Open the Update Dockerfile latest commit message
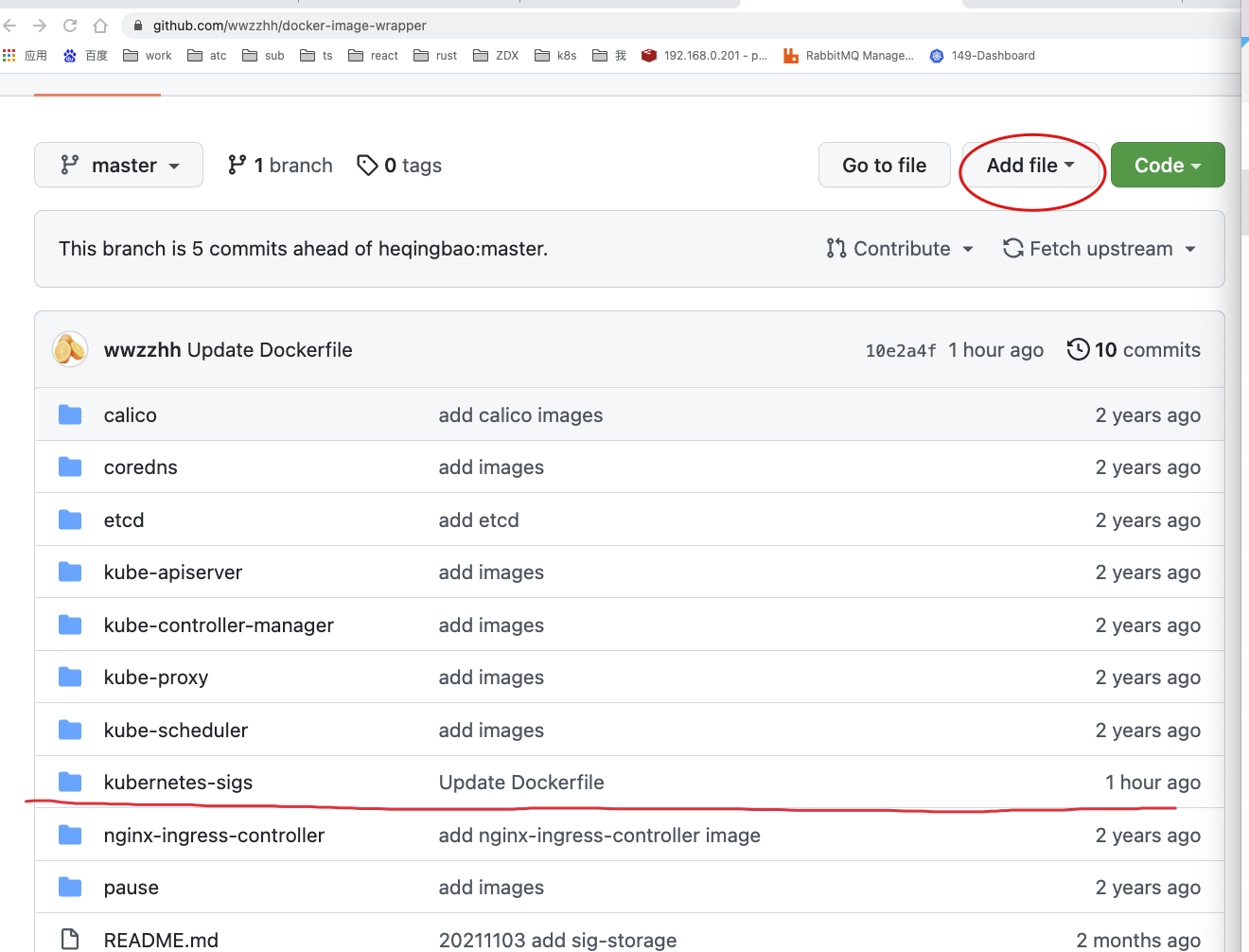This screenshot has width=1249, height=952. (270, 349)
